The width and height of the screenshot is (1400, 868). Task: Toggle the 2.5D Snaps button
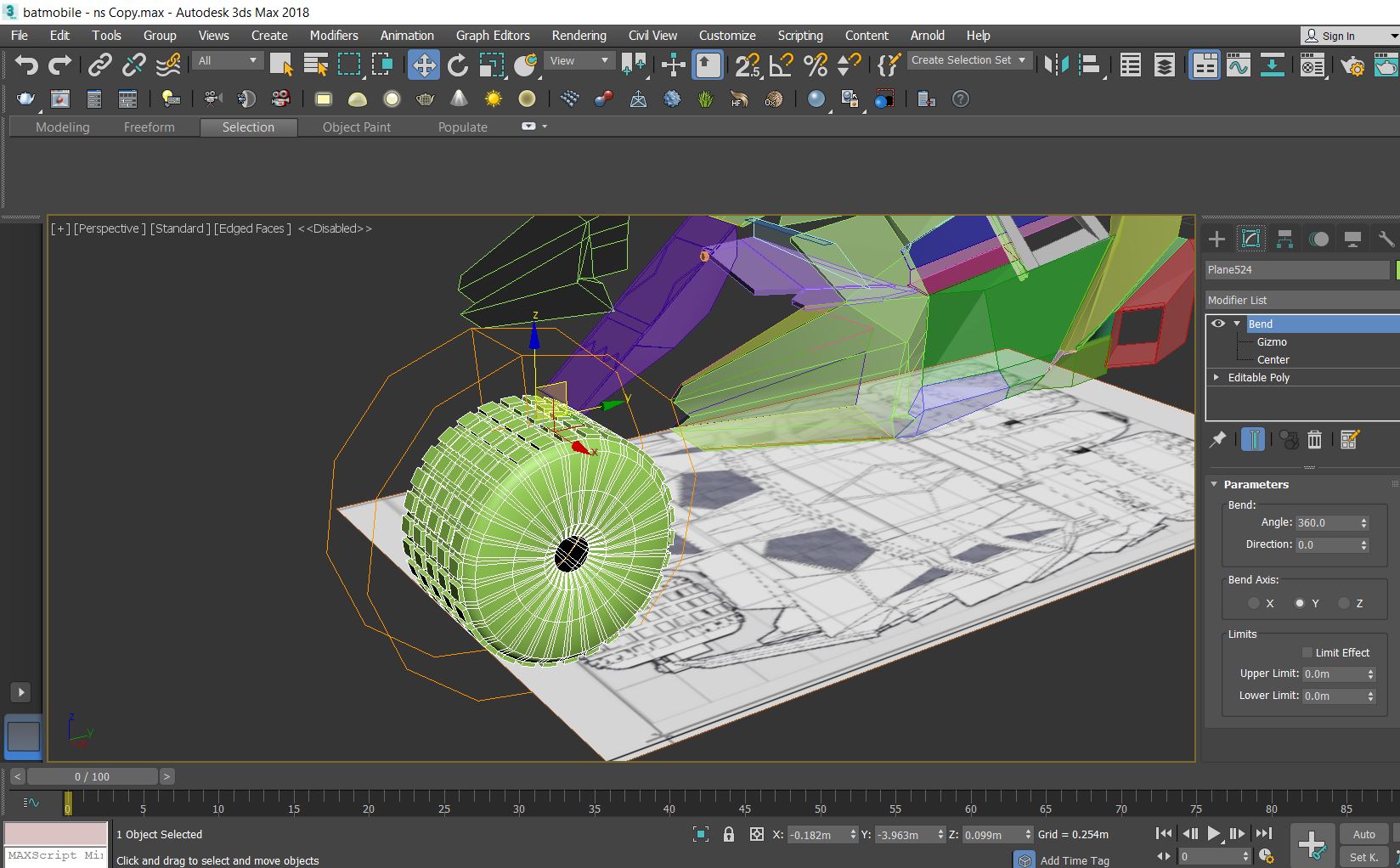click(x=748, y=65)
